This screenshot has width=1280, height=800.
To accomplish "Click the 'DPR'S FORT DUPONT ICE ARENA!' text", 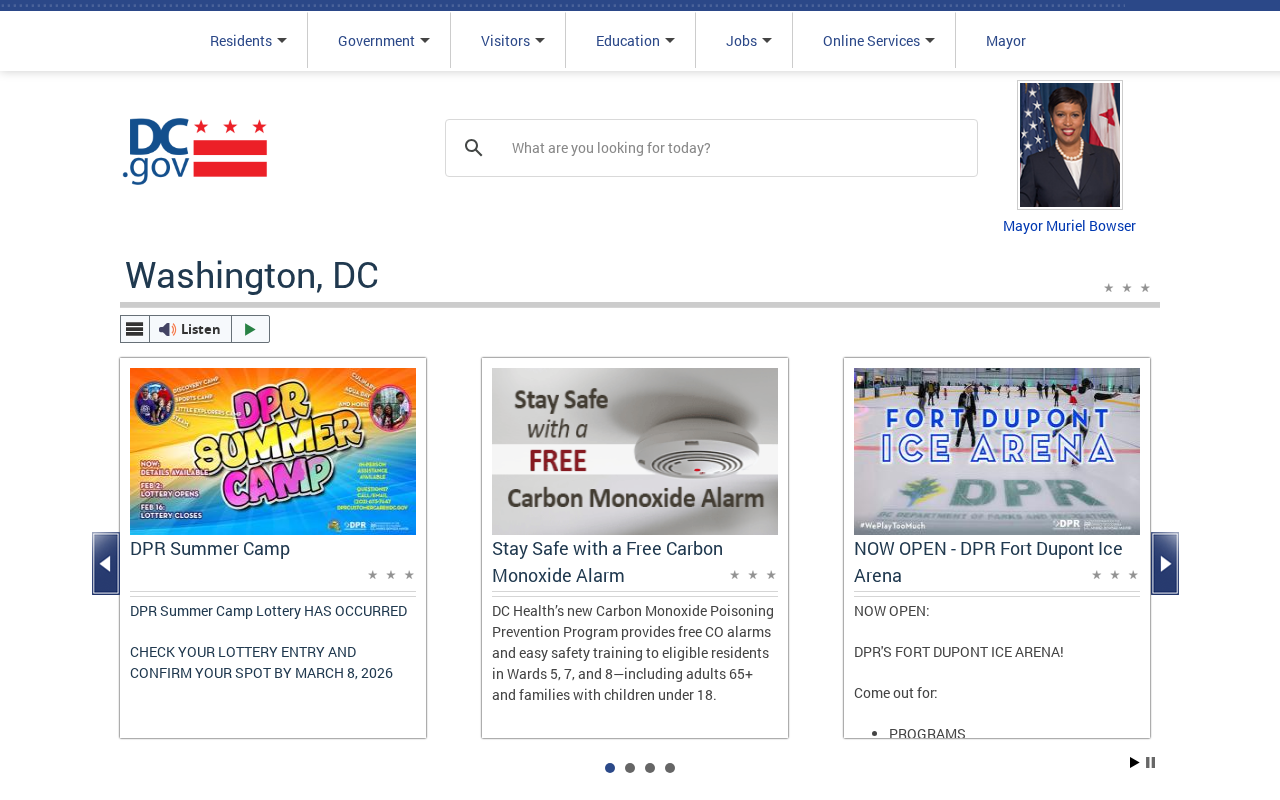I will [x=959, y=652].
